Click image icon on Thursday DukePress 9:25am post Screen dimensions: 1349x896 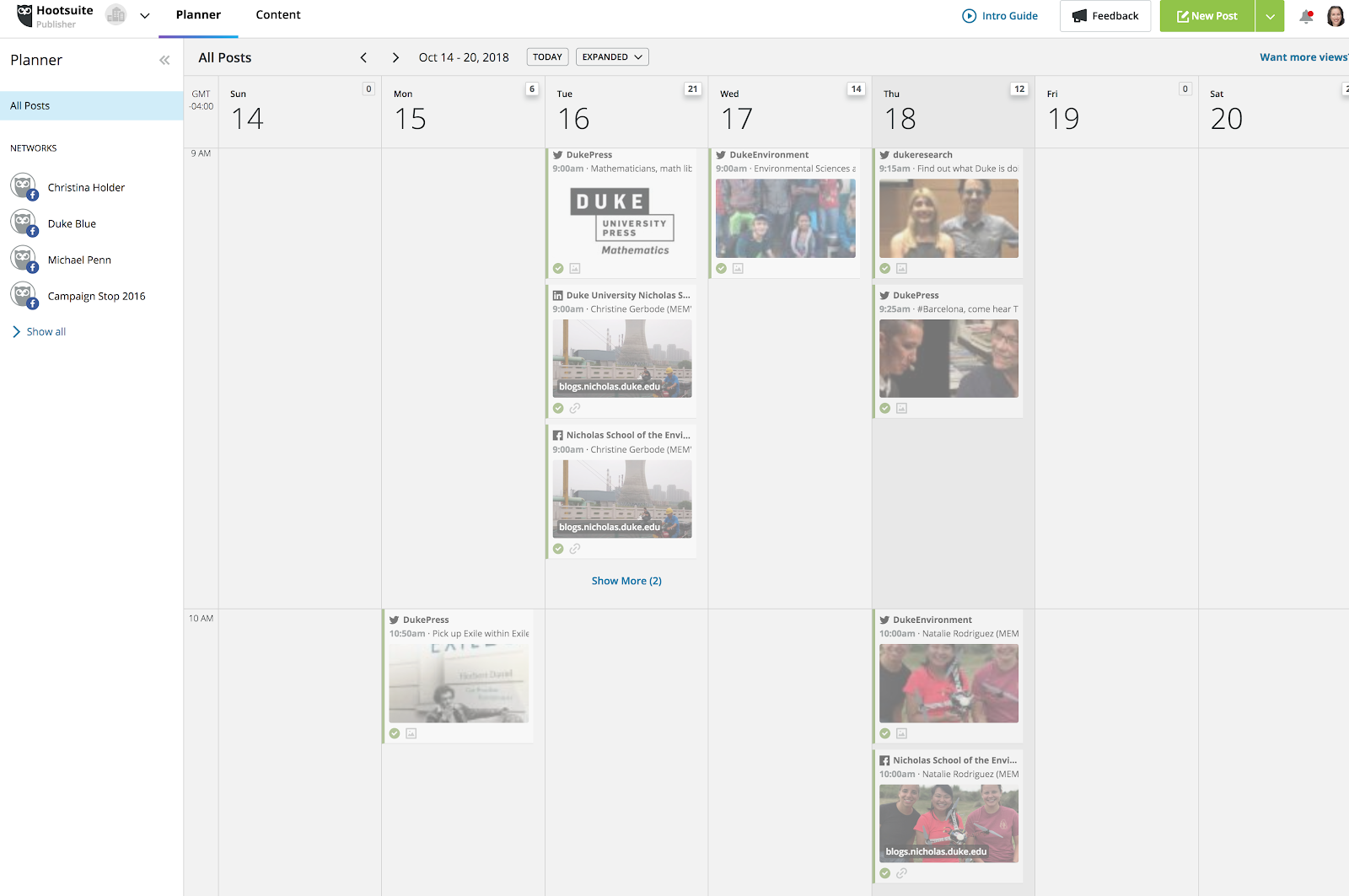(x=901, y=409)
